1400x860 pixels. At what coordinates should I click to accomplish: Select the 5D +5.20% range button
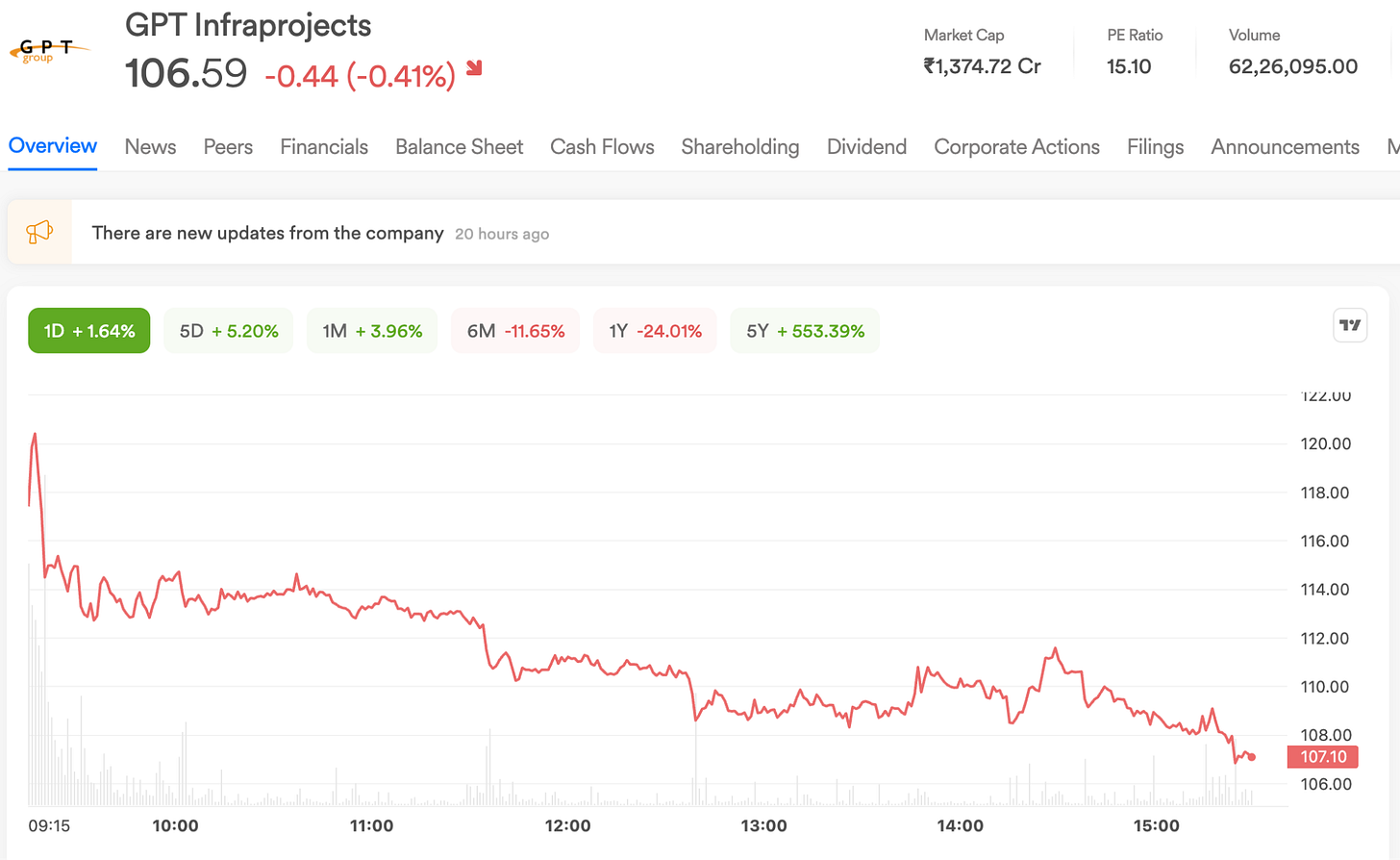tap(229, 331)
